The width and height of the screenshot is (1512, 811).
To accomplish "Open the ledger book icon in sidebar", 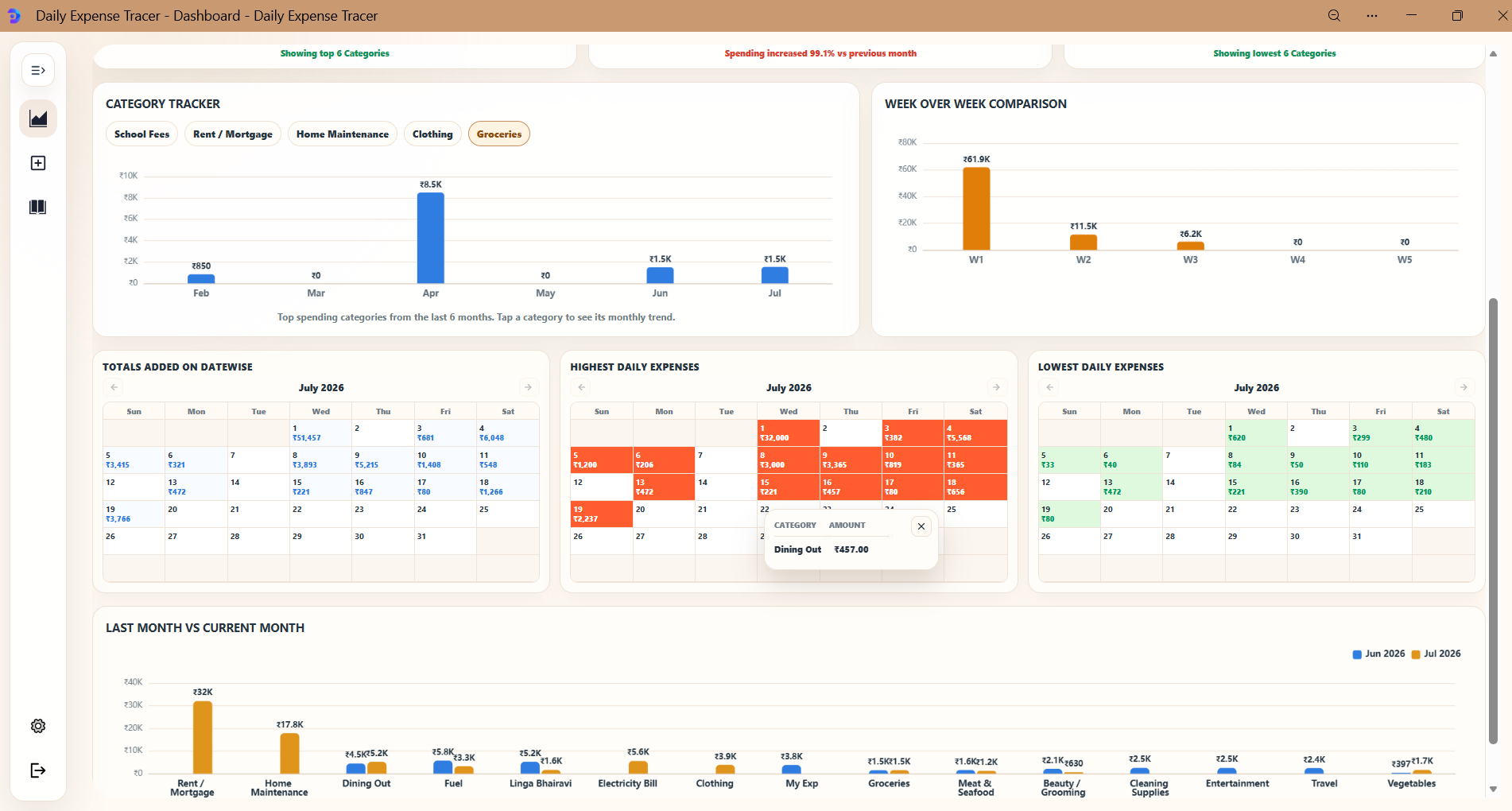I will click(x=38, y=208).
